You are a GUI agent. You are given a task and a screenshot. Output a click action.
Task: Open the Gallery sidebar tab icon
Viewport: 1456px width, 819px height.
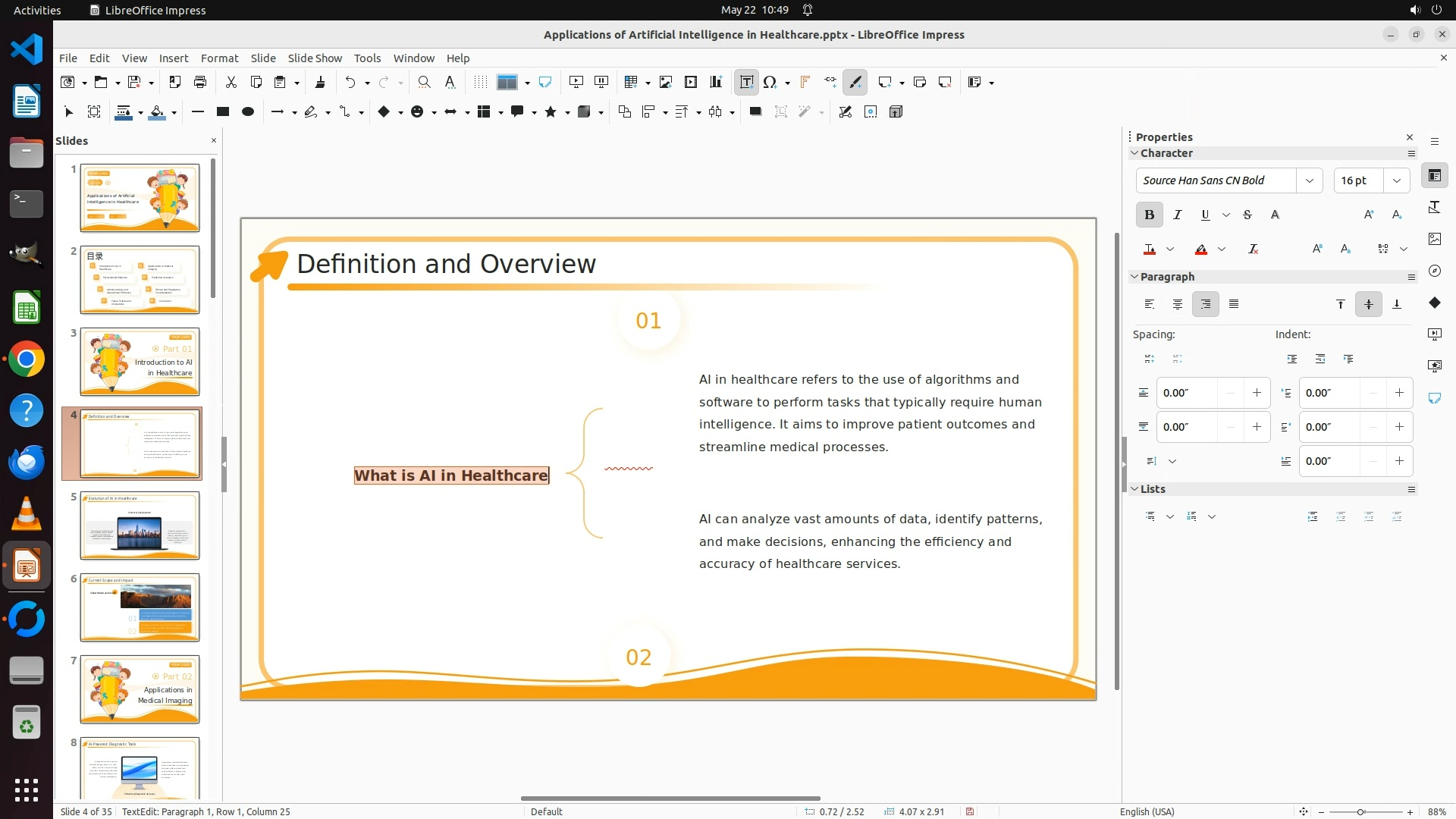(1434, 239)
